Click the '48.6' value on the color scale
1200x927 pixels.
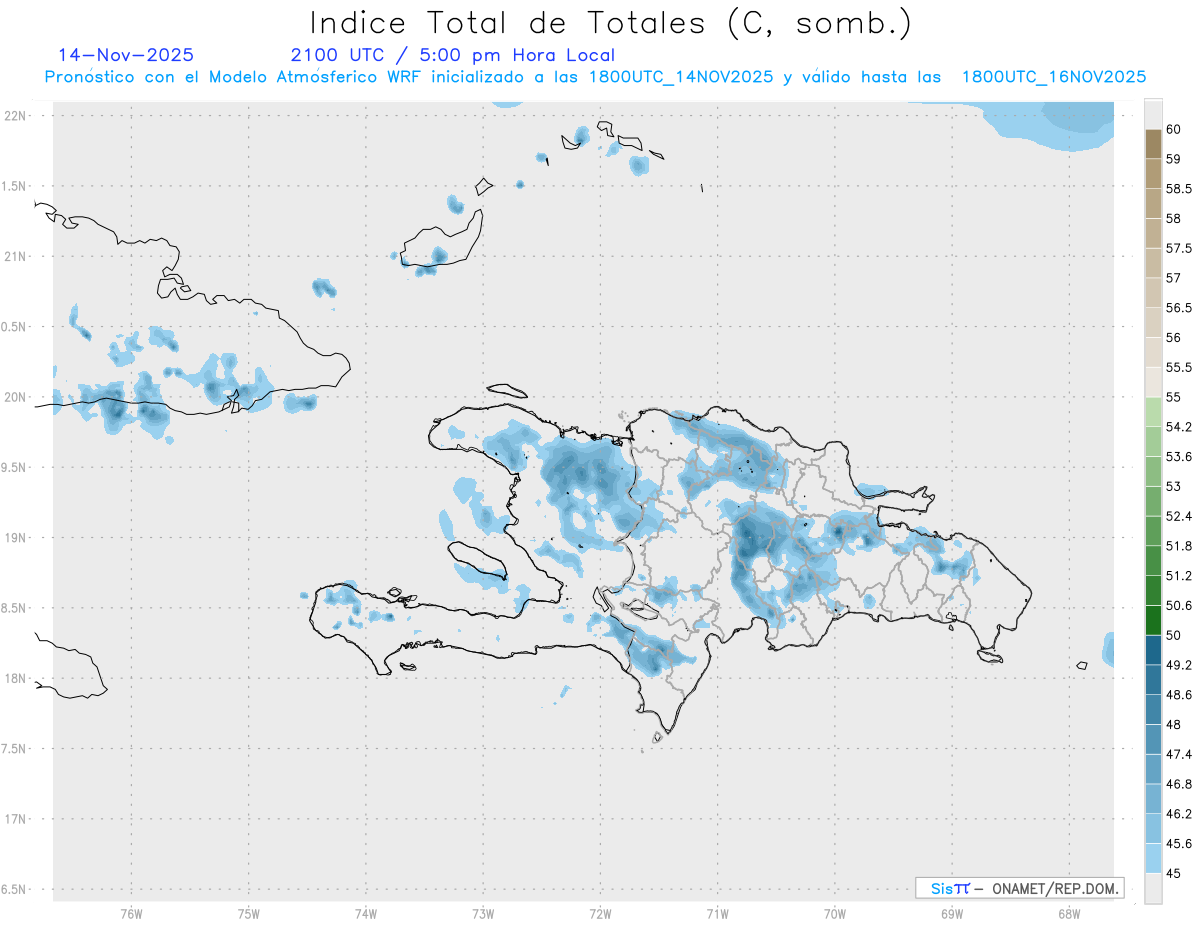click(1179, 695)
